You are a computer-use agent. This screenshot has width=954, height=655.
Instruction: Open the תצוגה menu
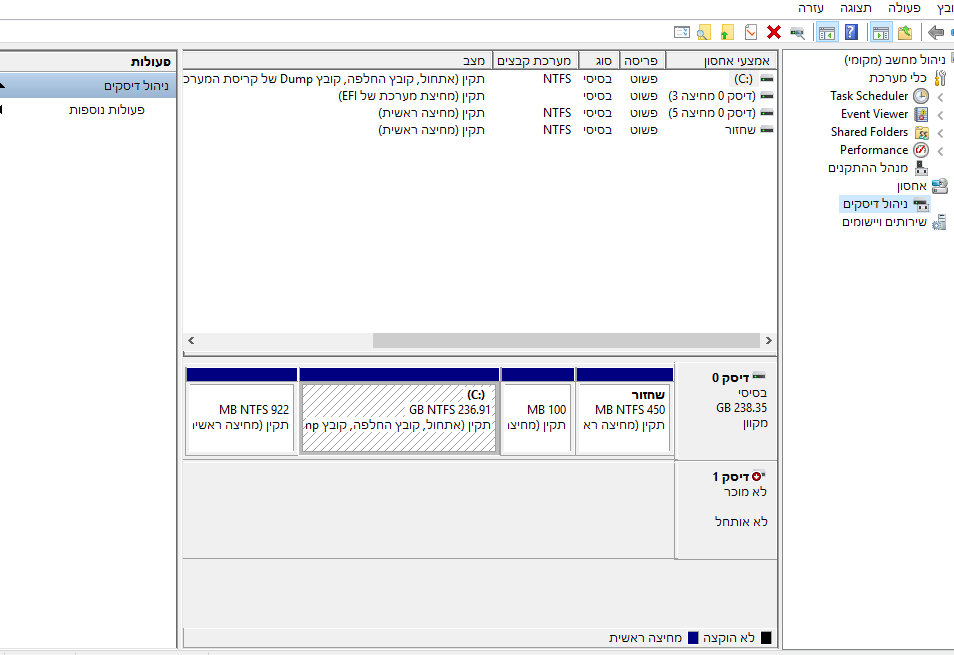855,8
